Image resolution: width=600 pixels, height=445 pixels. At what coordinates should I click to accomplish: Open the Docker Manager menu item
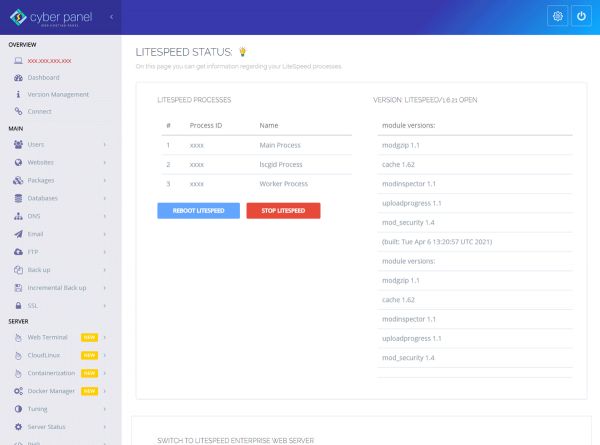pos(51,391)
